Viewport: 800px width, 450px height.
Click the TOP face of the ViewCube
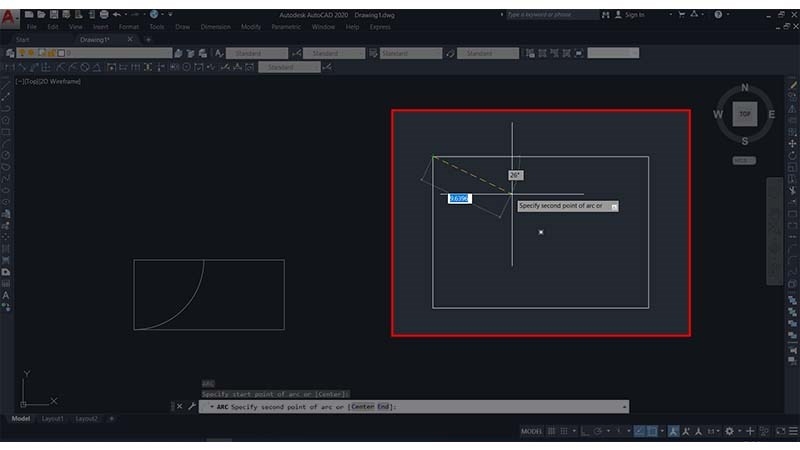point(745,114)
